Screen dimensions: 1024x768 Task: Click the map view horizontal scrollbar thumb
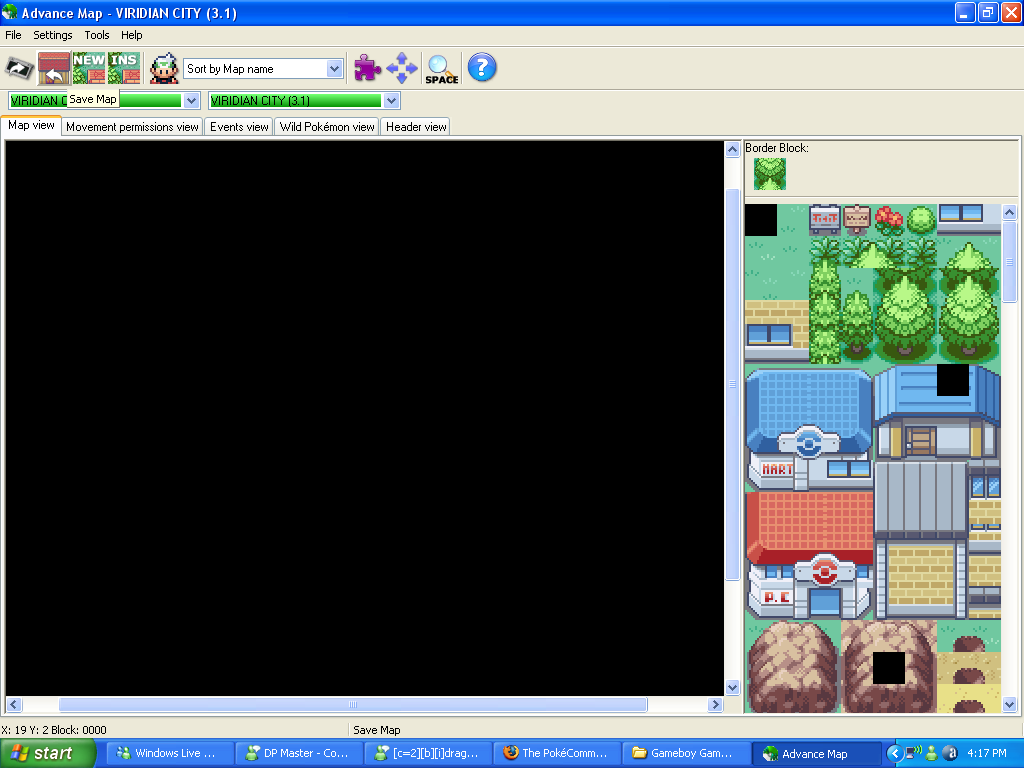(x=353, y=705)
